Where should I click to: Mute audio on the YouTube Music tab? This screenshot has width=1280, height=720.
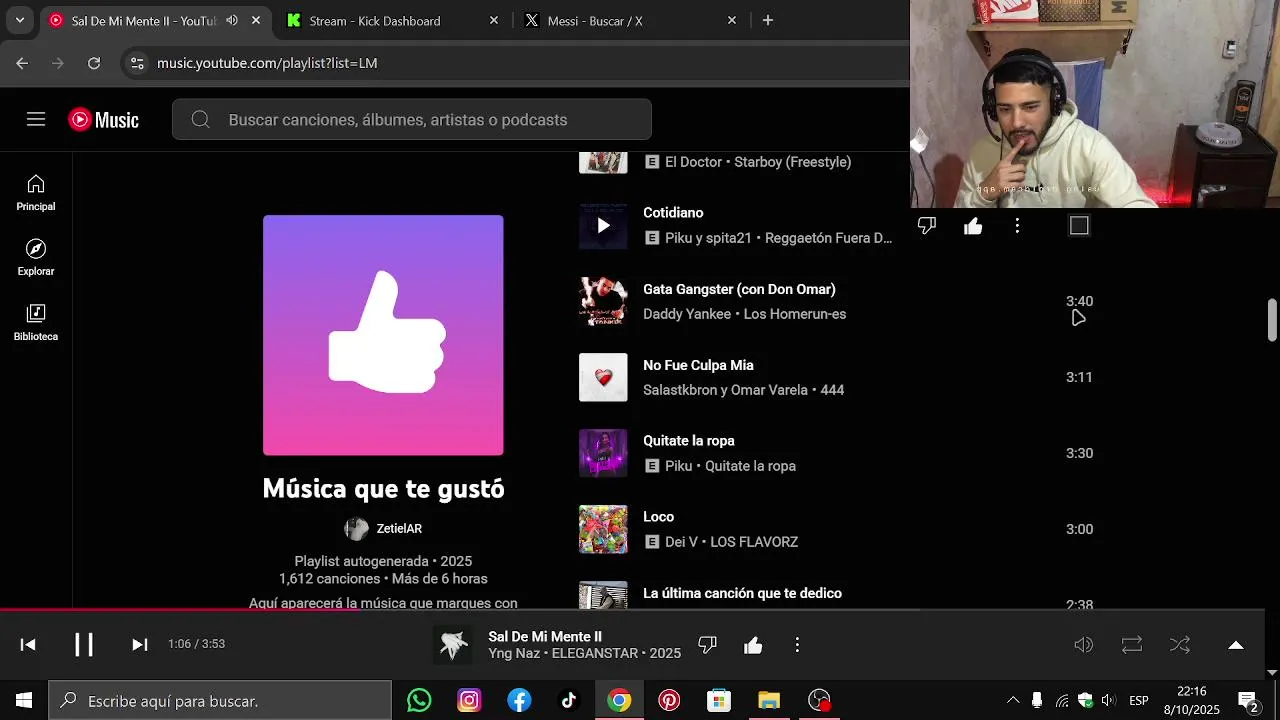coord(232,20)
